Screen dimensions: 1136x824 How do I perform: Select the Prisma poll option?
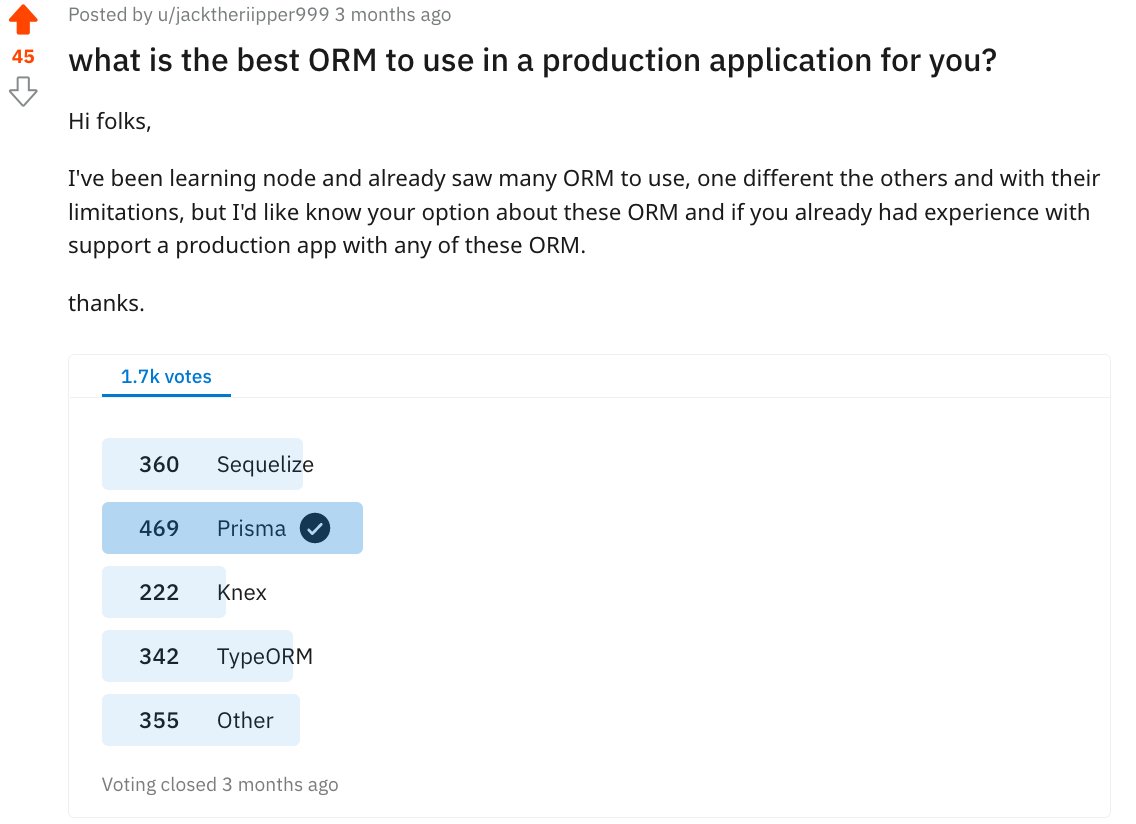(232, 528)
